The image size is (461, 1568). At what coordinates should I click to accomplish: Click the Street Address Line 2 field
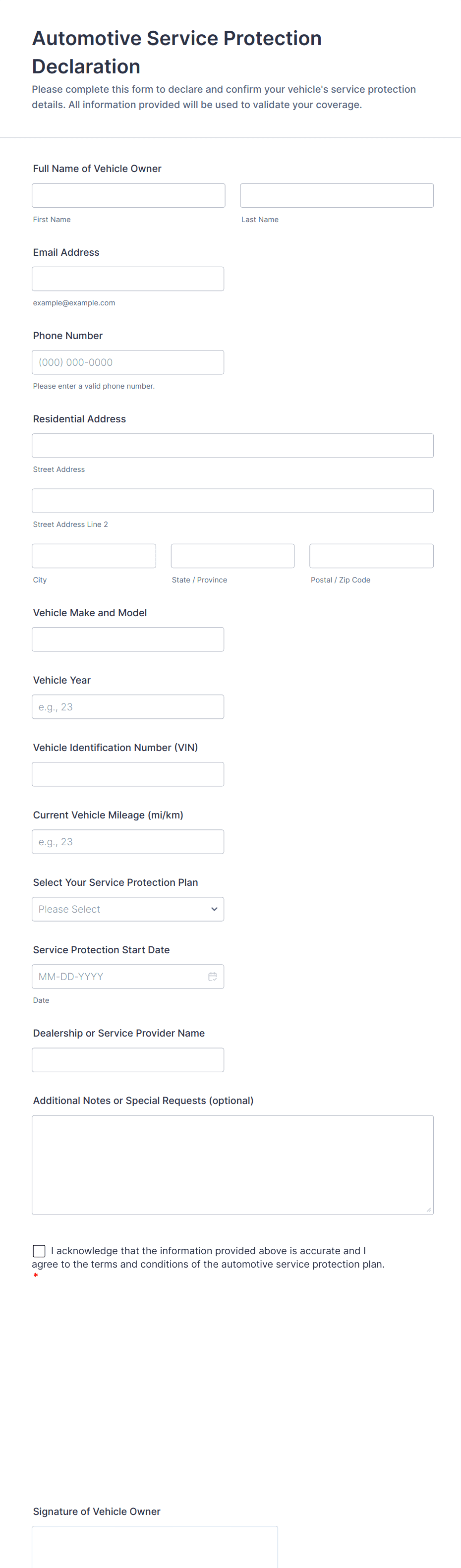[232, 500]
